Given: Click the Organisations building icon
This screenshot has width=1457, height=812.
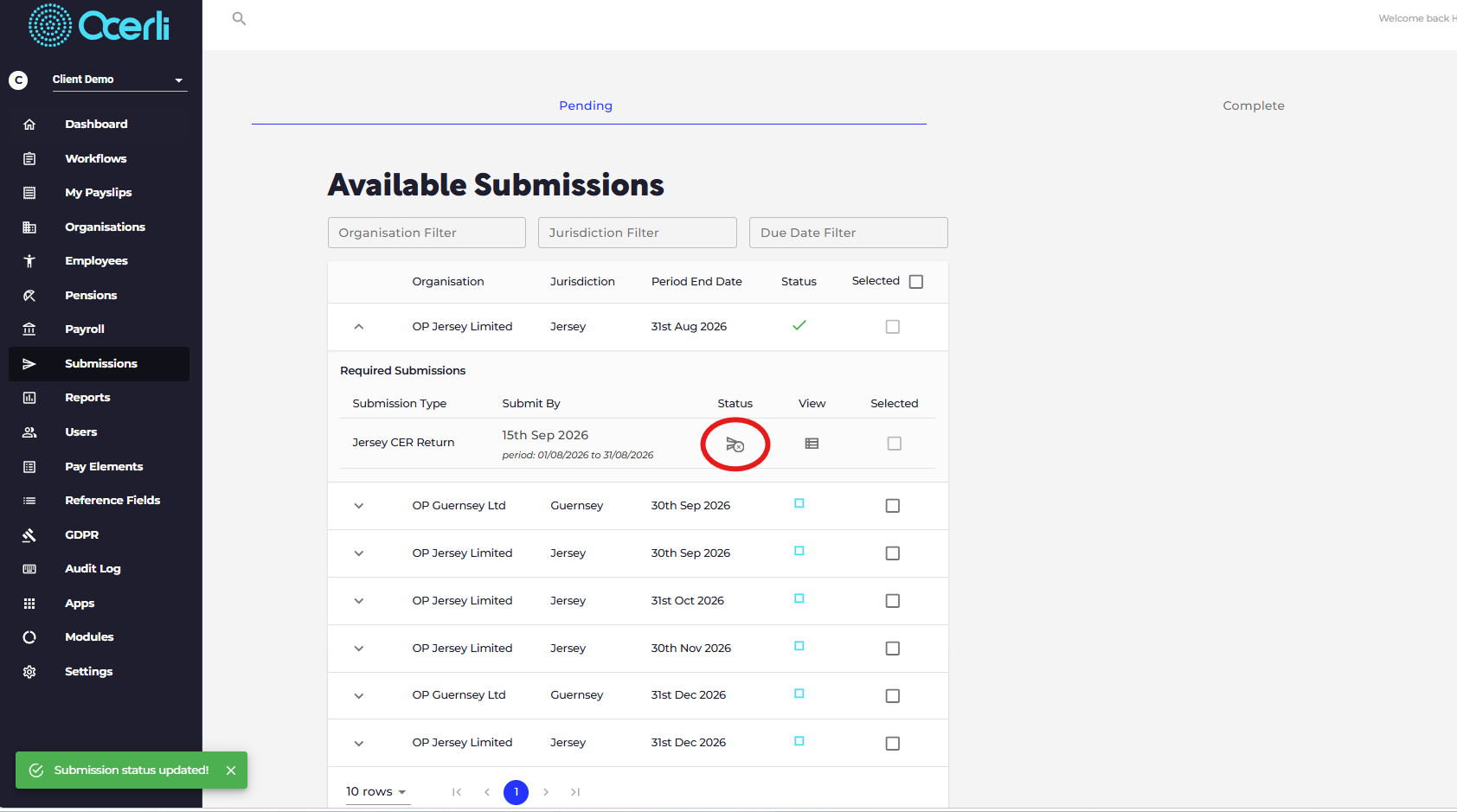Looking at the screenshot, I should (x=29, y=227).
